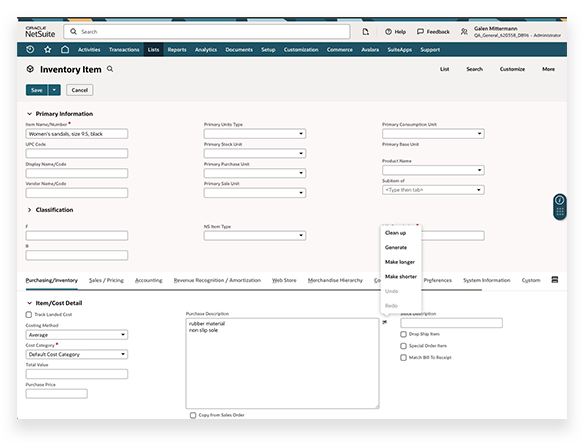Check the Special Order Item box

(x=403, y=346)
